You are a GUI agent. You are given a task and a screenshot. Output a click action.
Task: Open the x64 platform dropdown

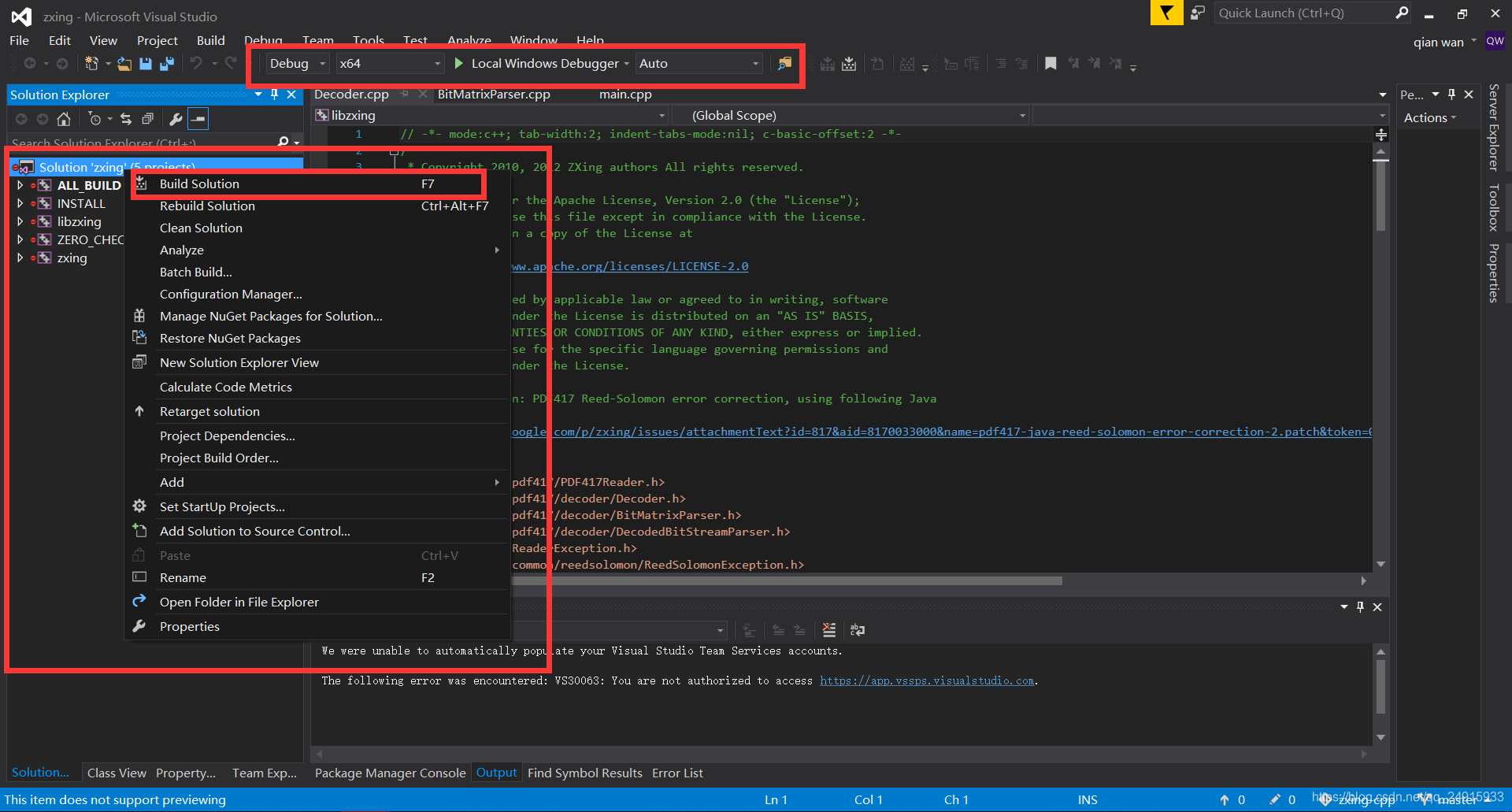click(x=390, y=64)
